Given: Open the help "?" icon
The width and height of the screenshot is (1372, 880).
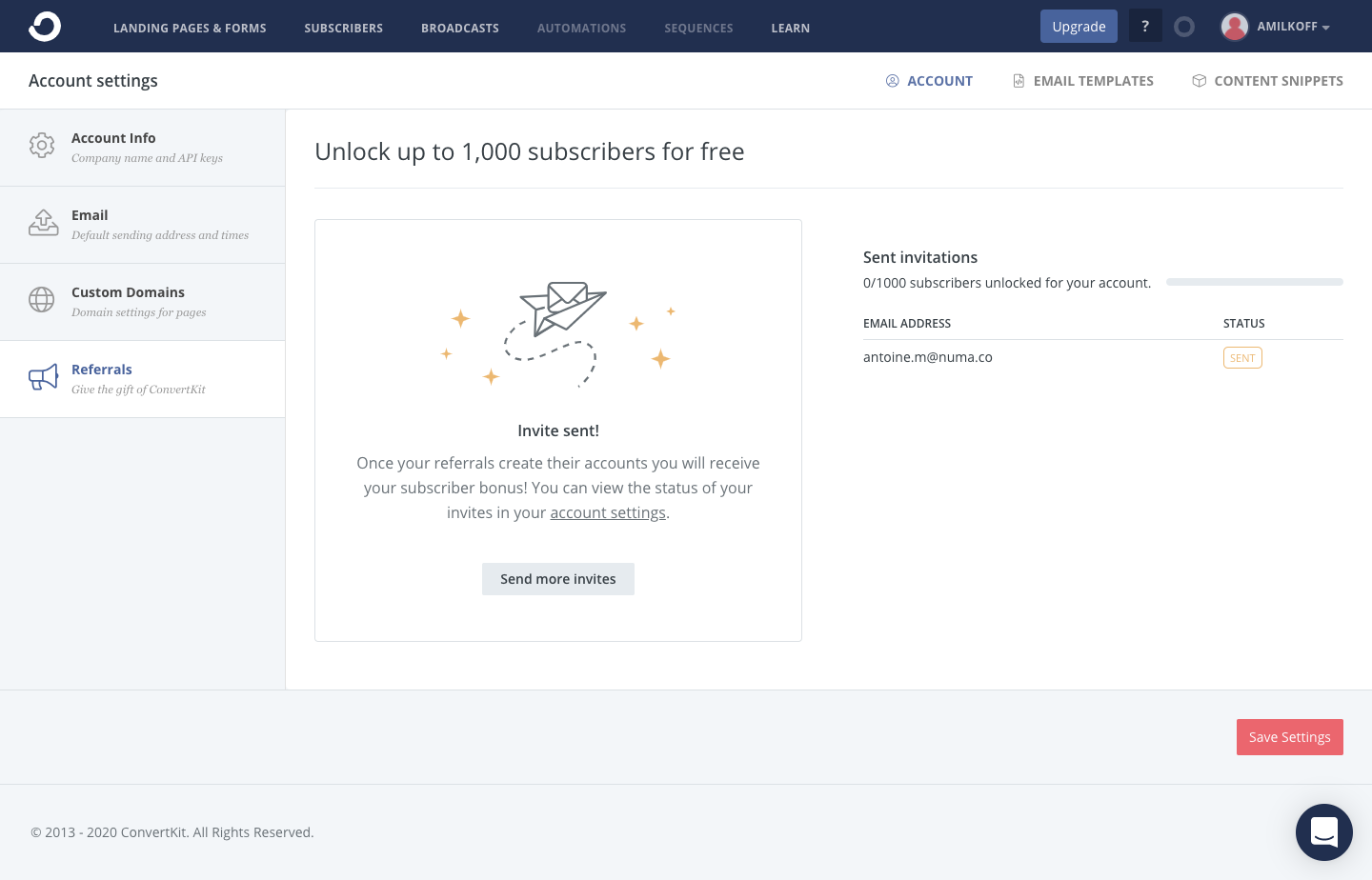Looking at the screenshot, I should [1145, 25].
